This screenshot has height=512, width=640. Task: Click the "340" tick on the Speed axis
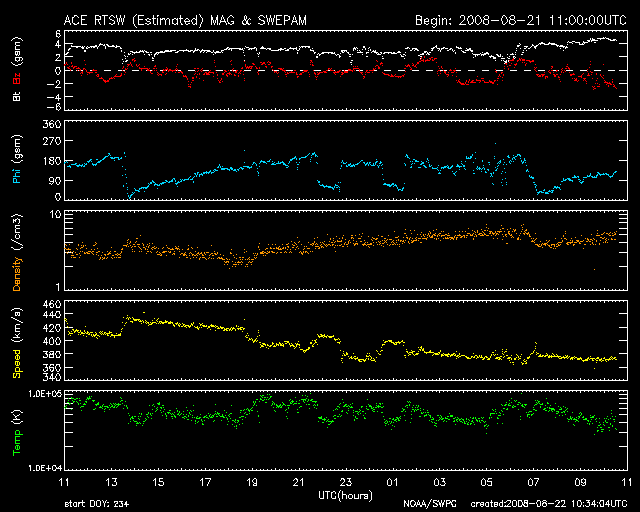[52, 376]
